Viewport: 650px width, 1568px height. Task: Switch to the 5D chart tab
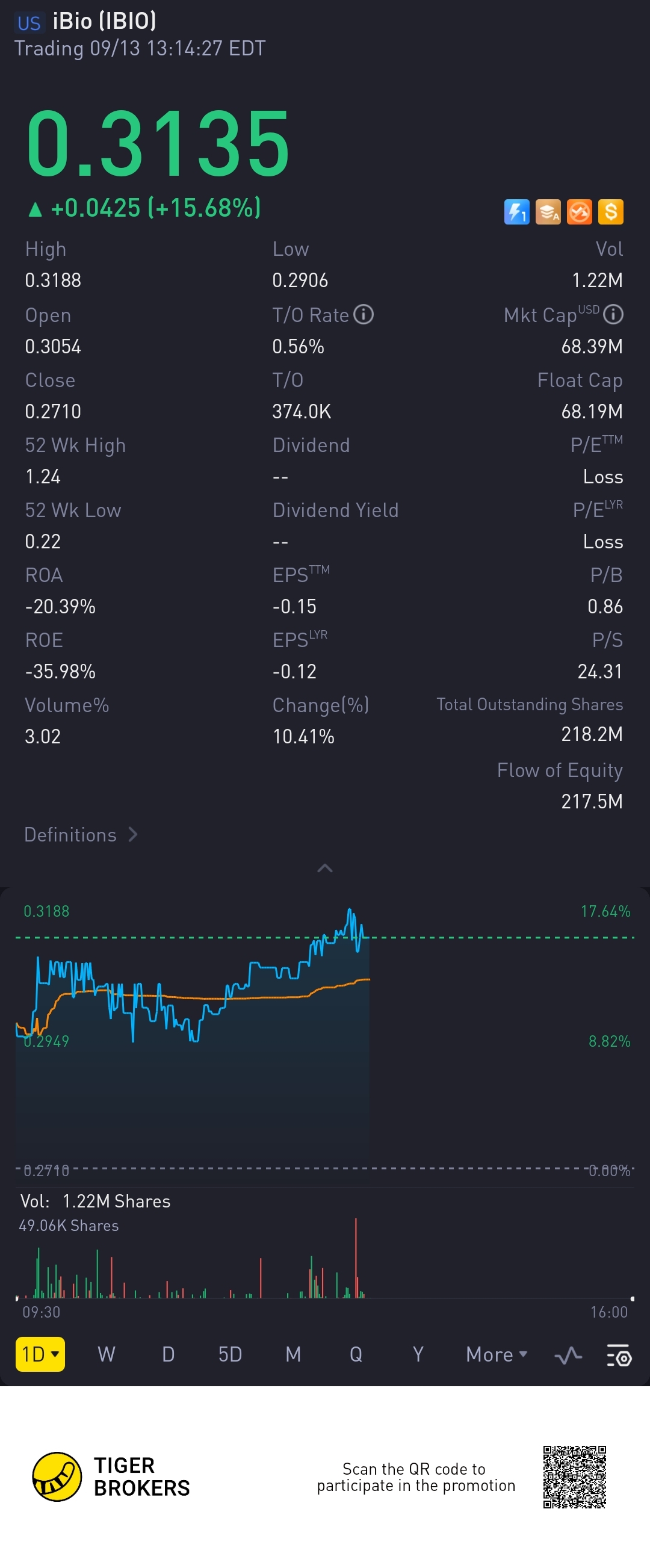coord(230,1354)
